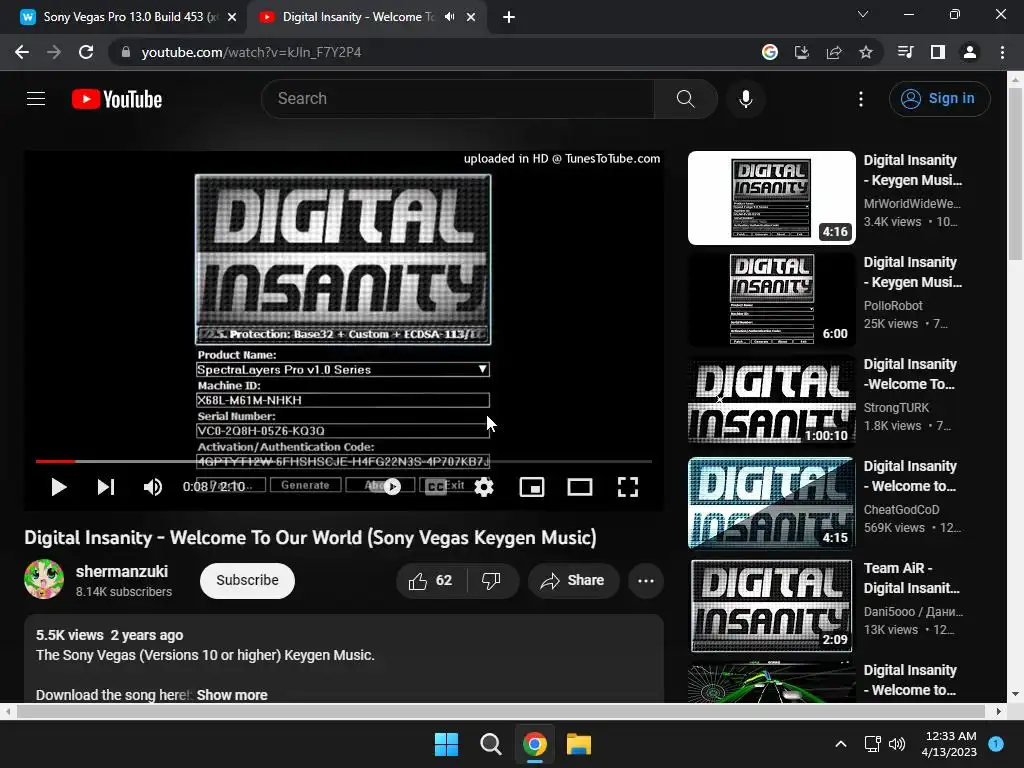Open taskbar volume control

click(x=897, y=744)
